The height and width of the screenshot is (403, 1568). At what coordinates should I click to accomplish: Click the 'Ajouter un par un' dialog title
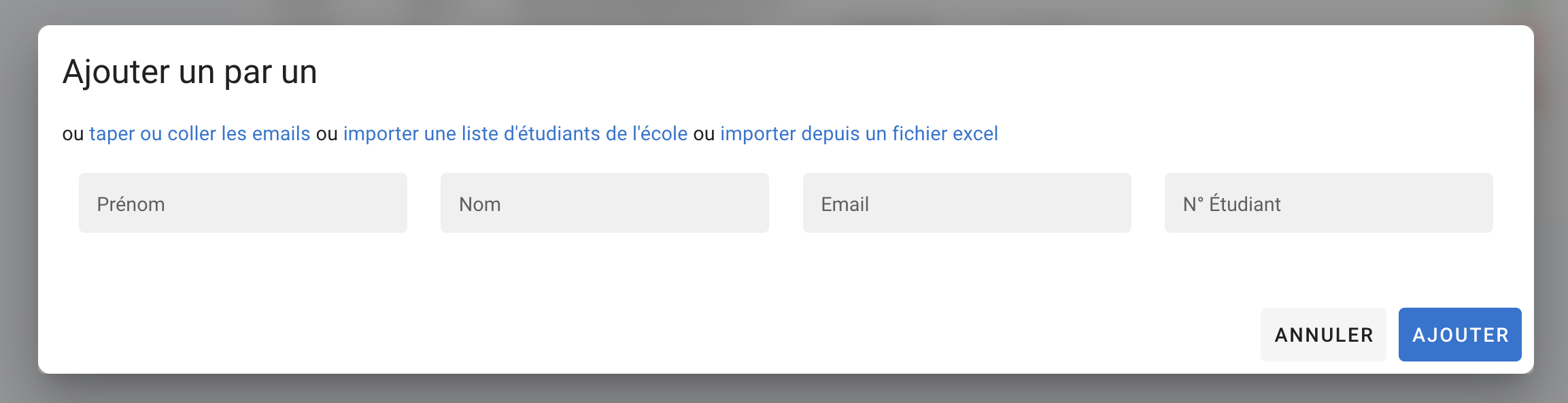point(190,72)
